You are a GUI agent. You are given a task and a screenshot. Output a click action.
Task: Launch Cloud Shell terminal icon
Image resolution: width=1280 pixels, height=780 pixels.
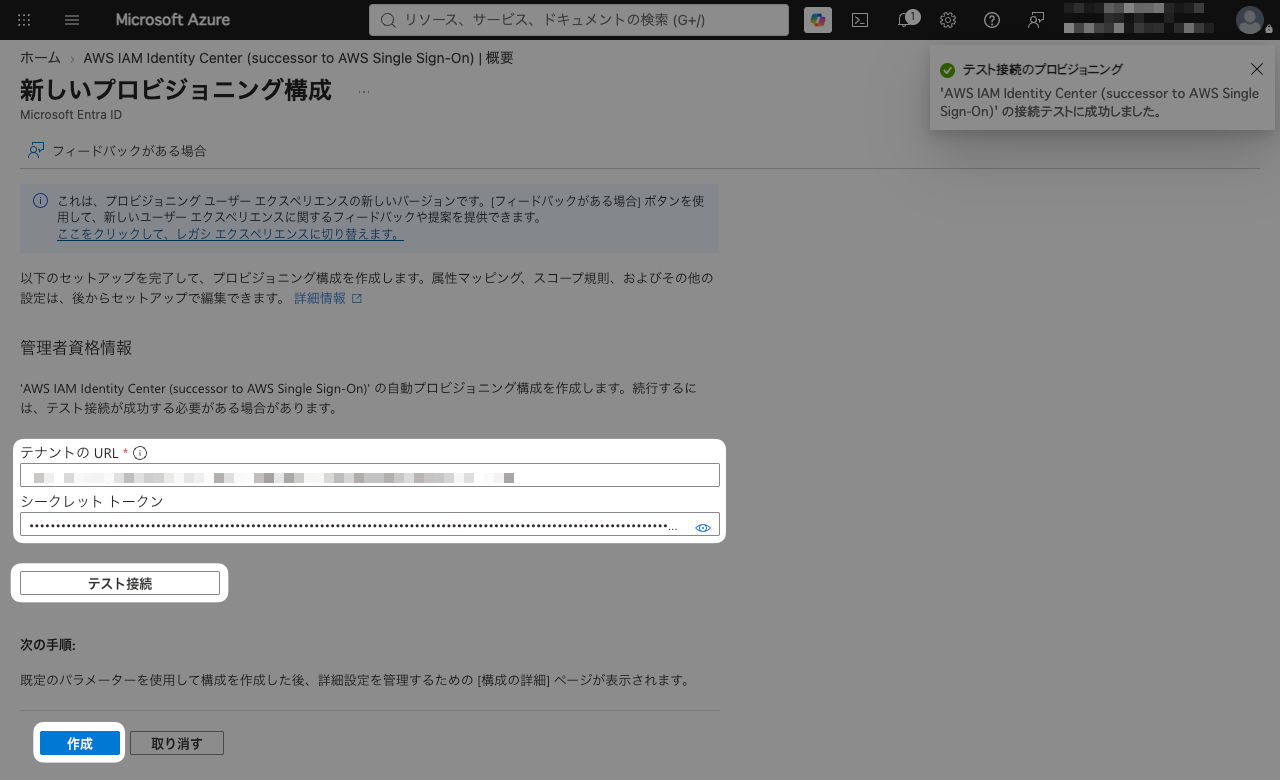859,20
